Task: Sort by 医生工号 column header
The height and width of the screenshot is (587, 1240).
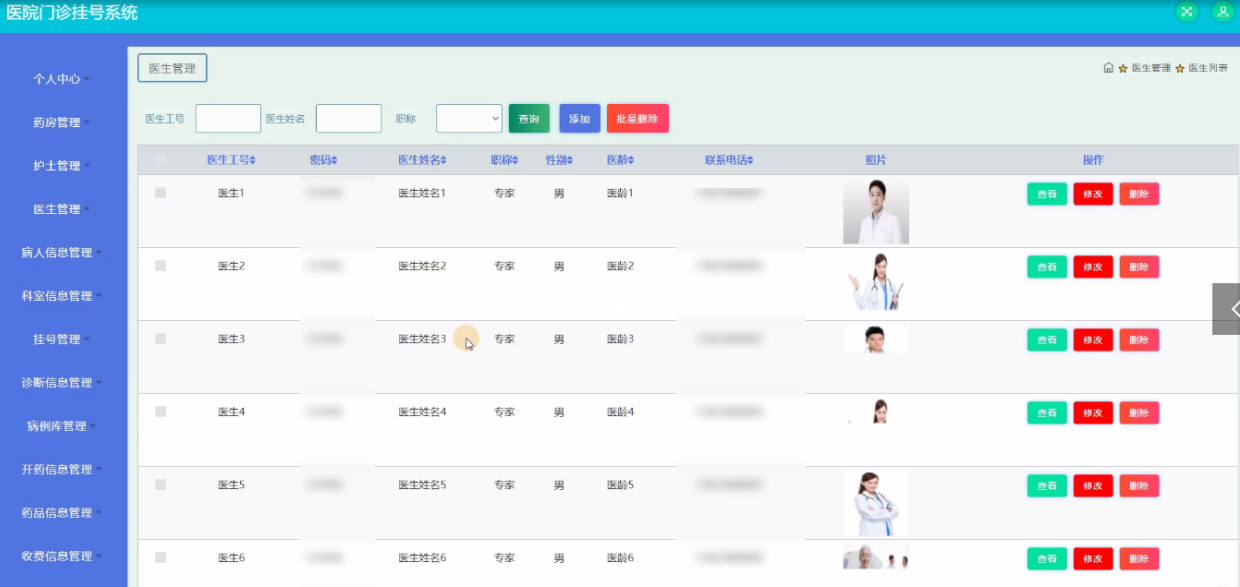Action: (x=231, y=160)
